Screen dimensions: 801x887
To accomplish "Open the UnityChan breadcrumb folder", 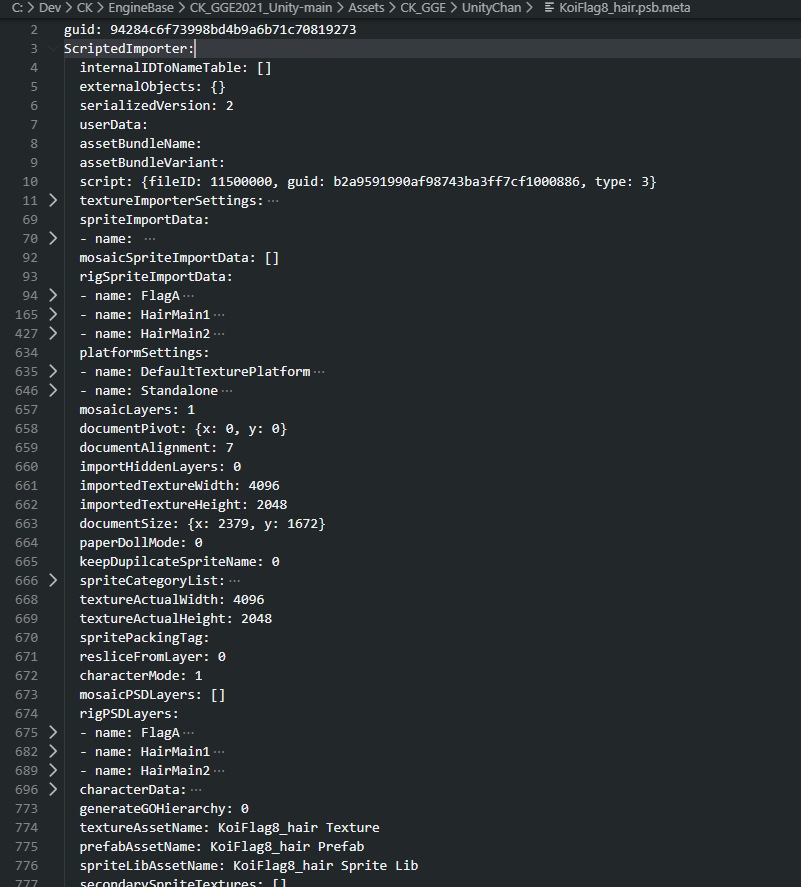I will pyautogui.click(x=497, y=8).
